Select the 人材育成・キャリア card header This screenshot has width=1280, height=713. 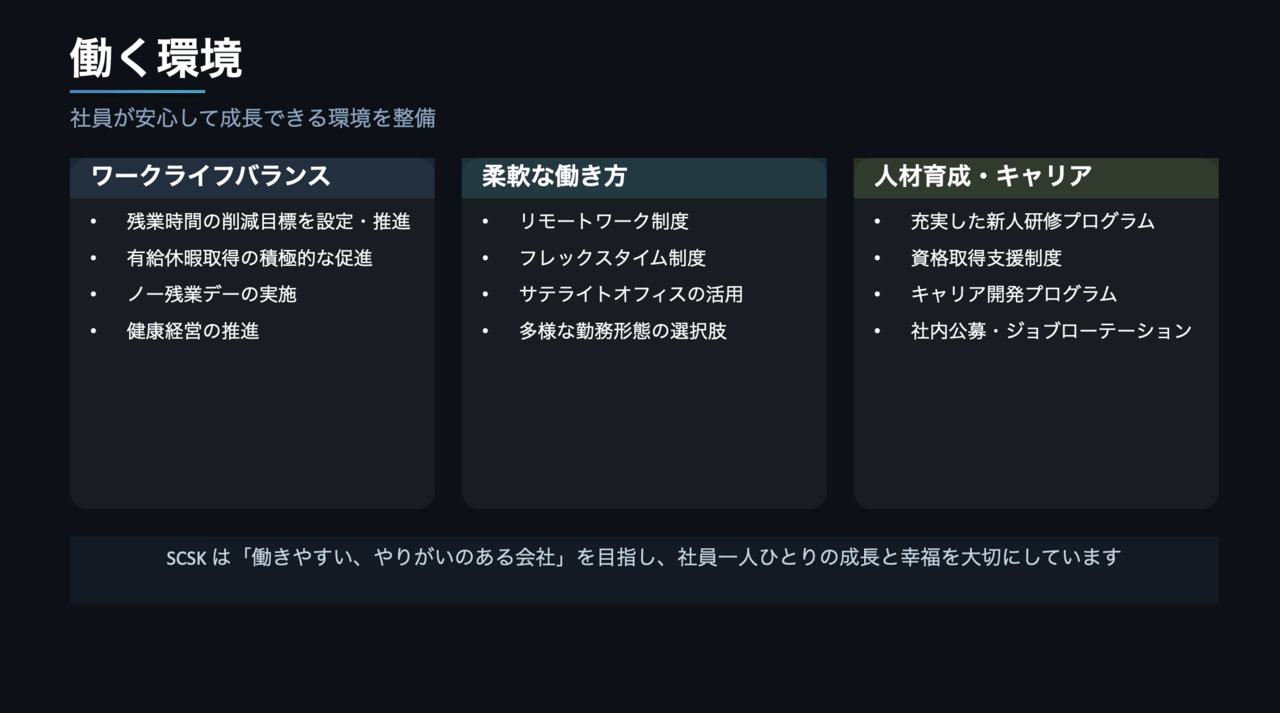coord(983,176)
